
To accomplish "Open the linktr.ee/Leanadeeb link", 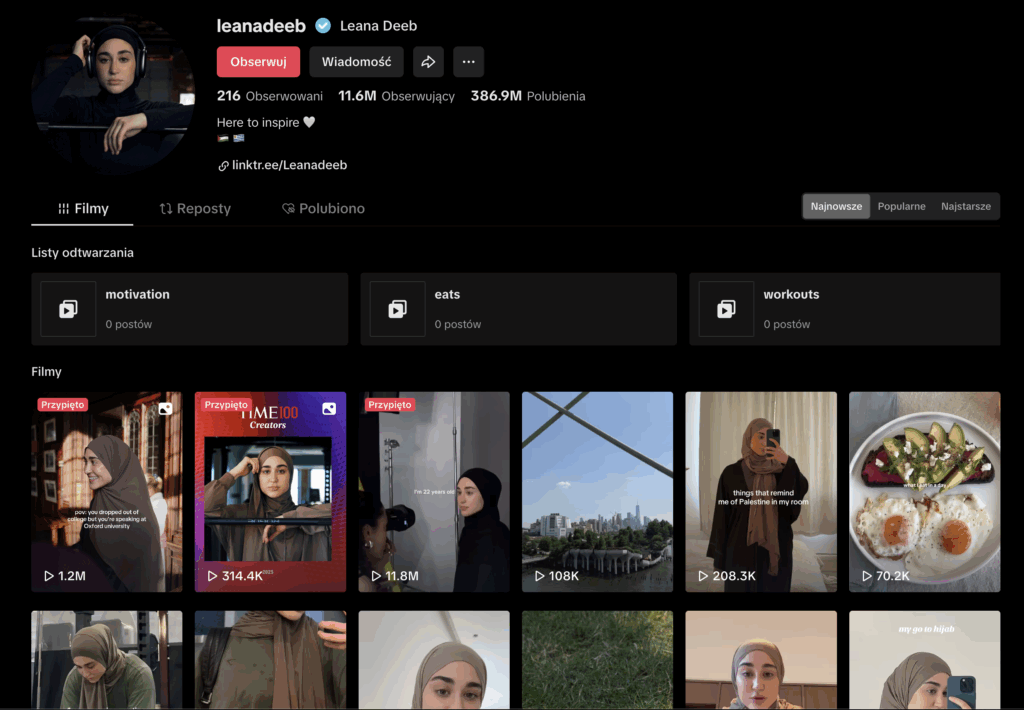I will coord(289,165).
